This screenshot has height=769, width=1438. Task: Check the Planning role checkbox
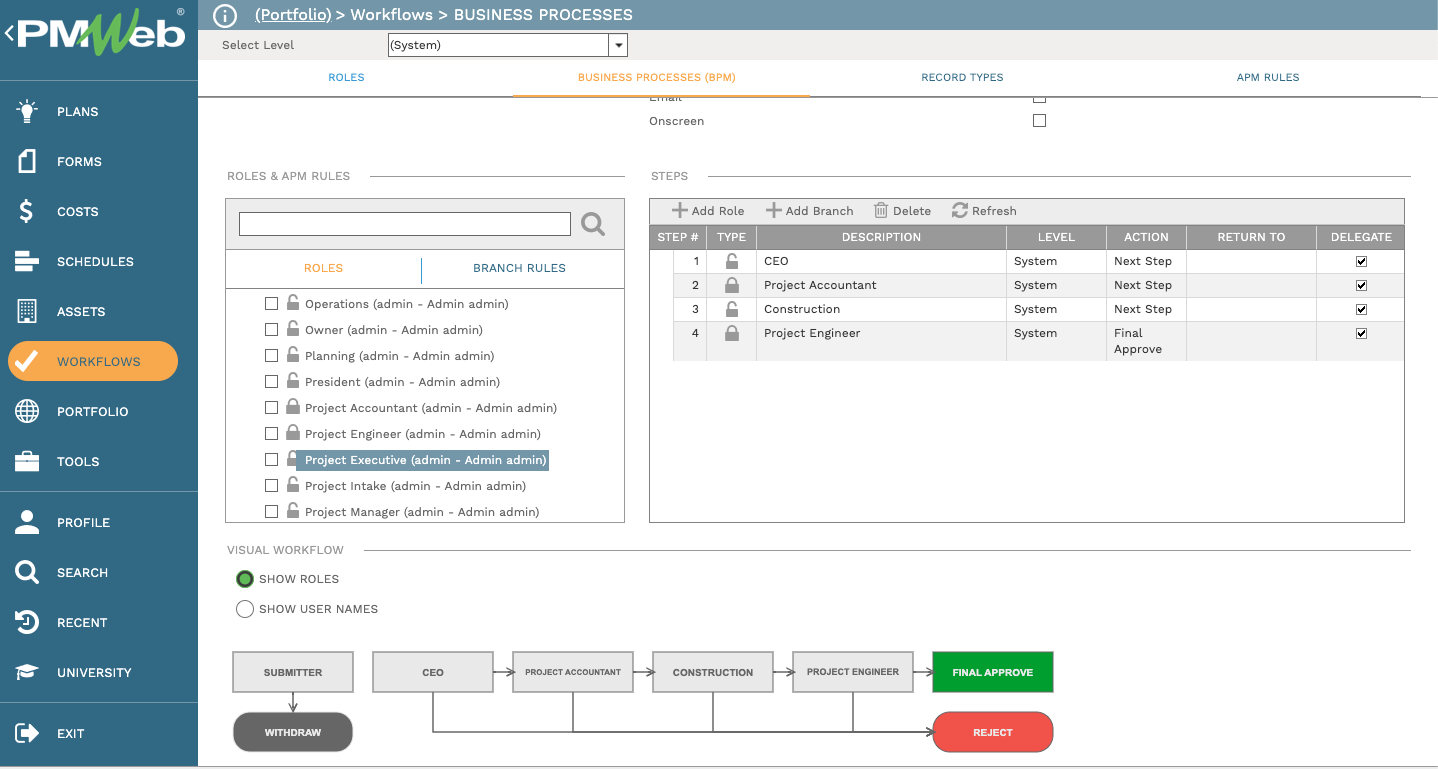pos(271,355)
